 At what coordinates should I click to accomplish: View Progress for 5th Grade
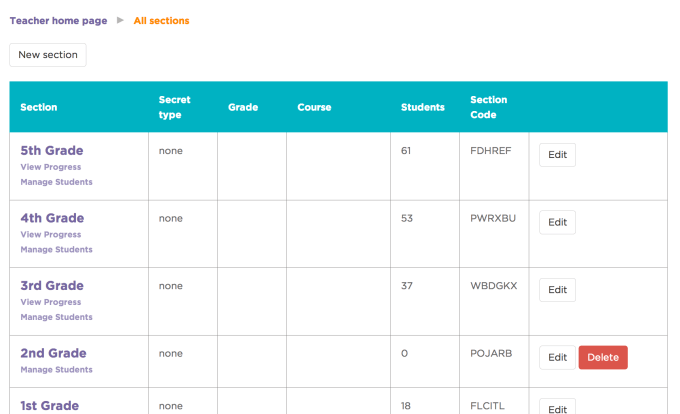[51, 167]
